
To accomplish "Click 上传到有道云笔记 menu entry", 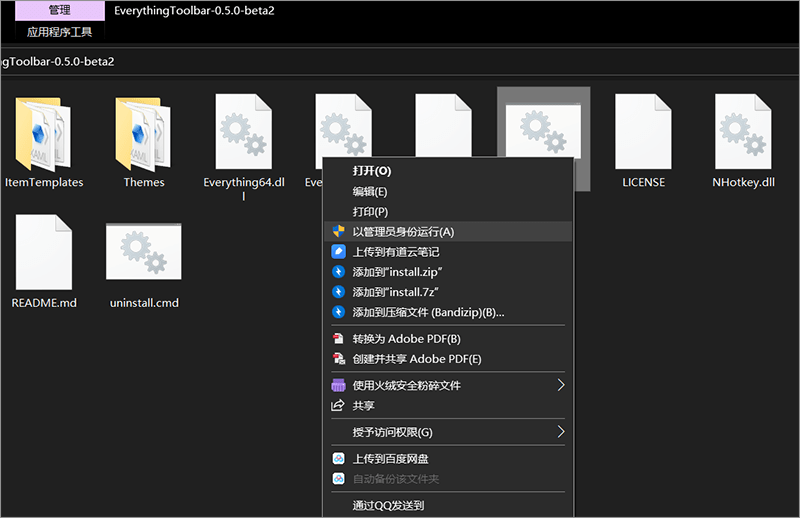I will (396, 252).
